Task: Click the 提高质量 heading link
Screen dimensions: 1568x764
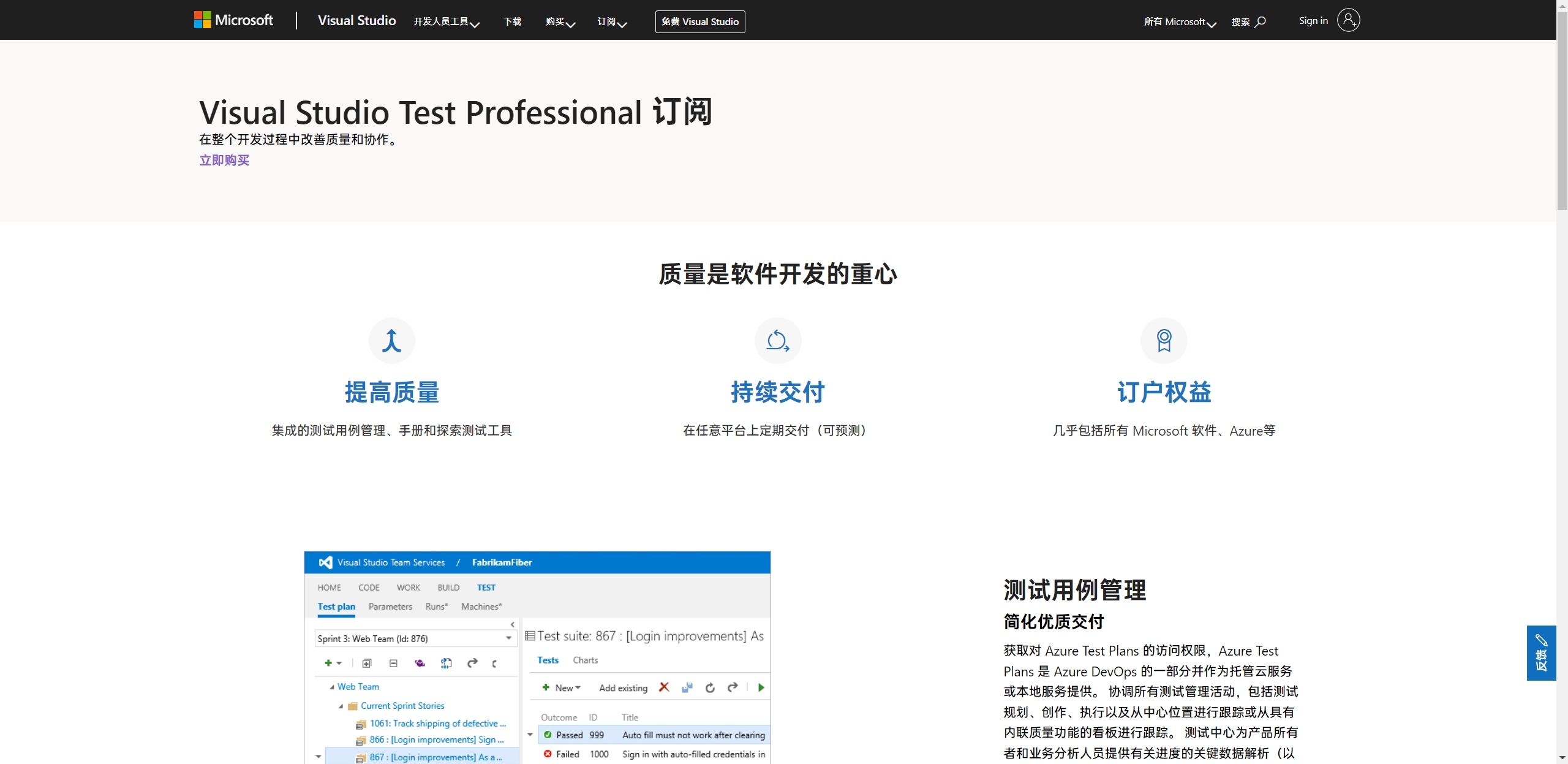Action: [x=392, y=392]
